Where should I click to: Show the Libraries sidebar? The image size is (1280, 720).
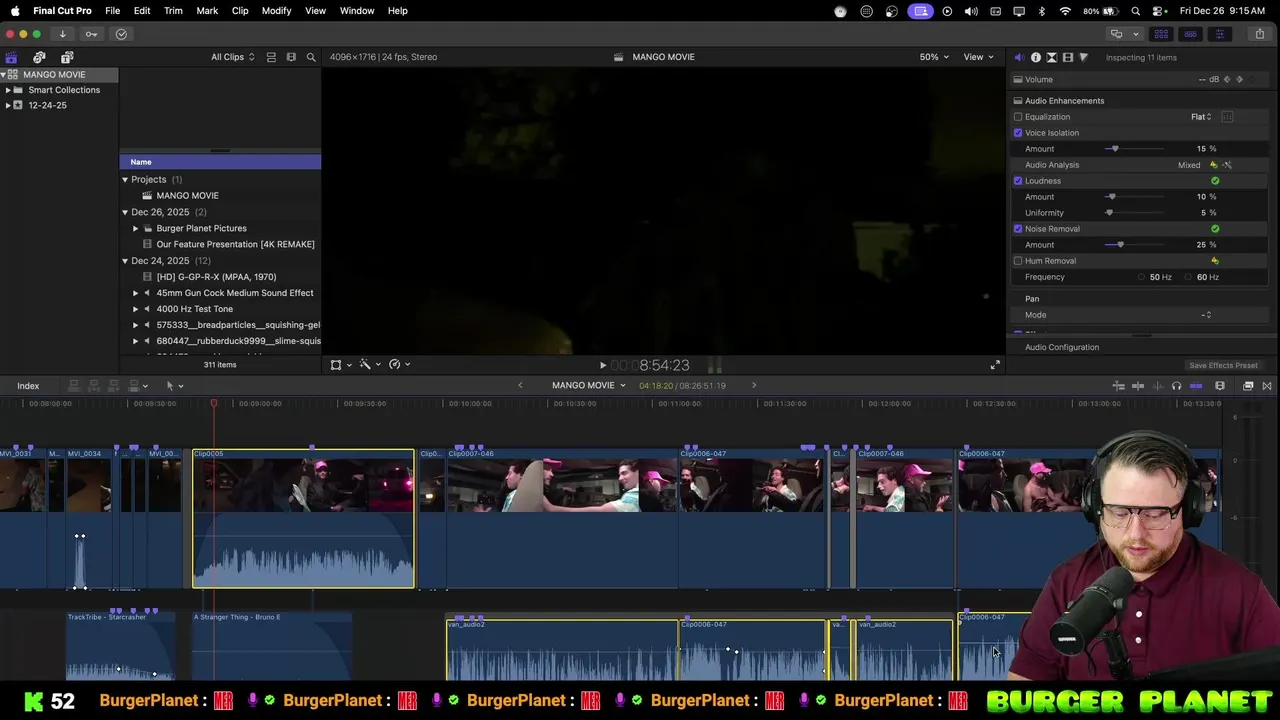coord(11,57)
